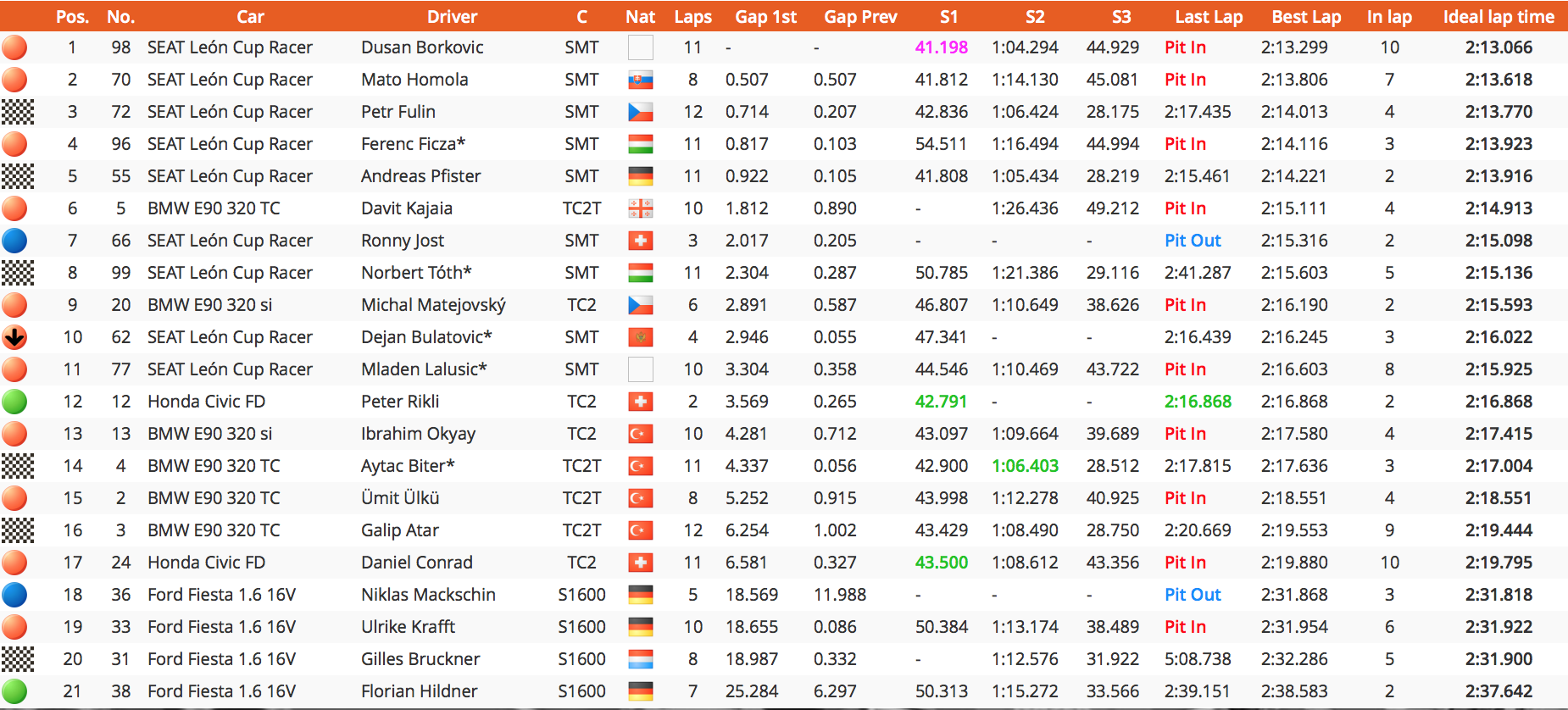Click the Swiss flag next to Ronny Jost
Image resolution: width=1568 pixels, height=710 pixels.
point(641,241)
